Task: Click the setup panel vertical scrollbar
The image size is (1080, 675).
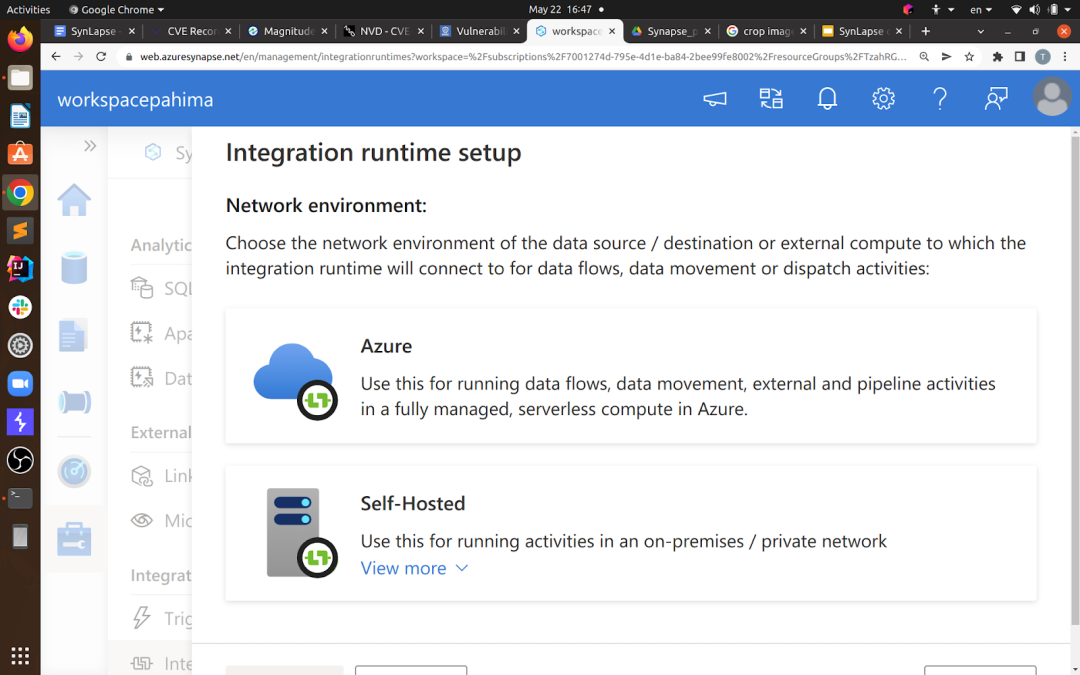Action: [1074, 381]
